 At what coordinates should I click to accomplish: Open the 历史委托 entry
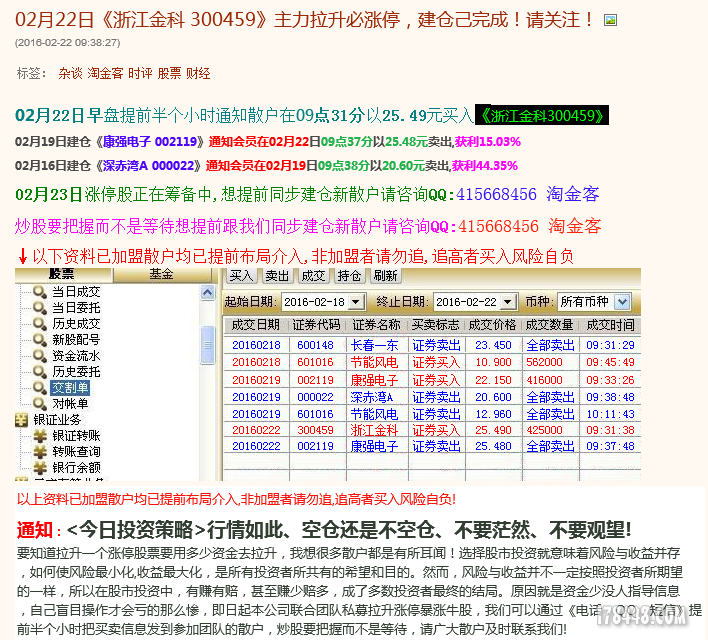76,372
